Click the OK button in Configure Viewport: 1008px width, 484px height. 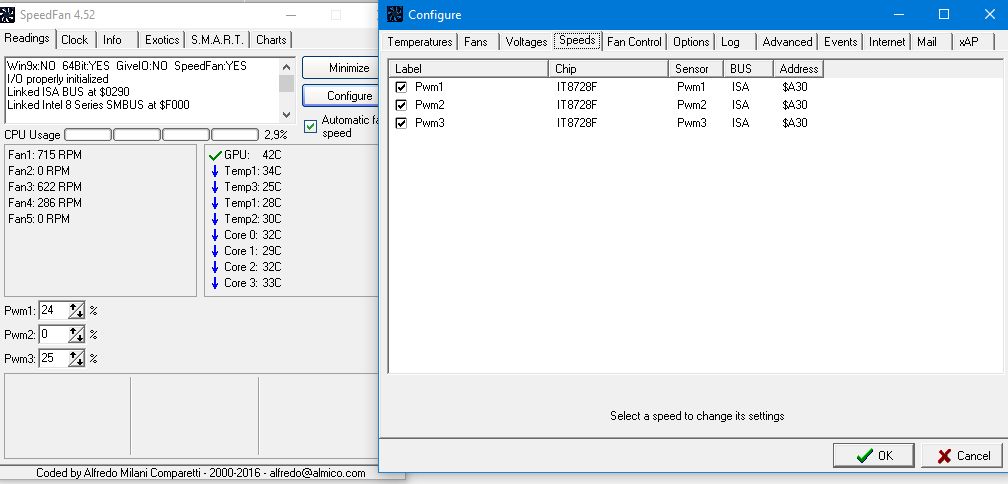(x=874, y=456)
